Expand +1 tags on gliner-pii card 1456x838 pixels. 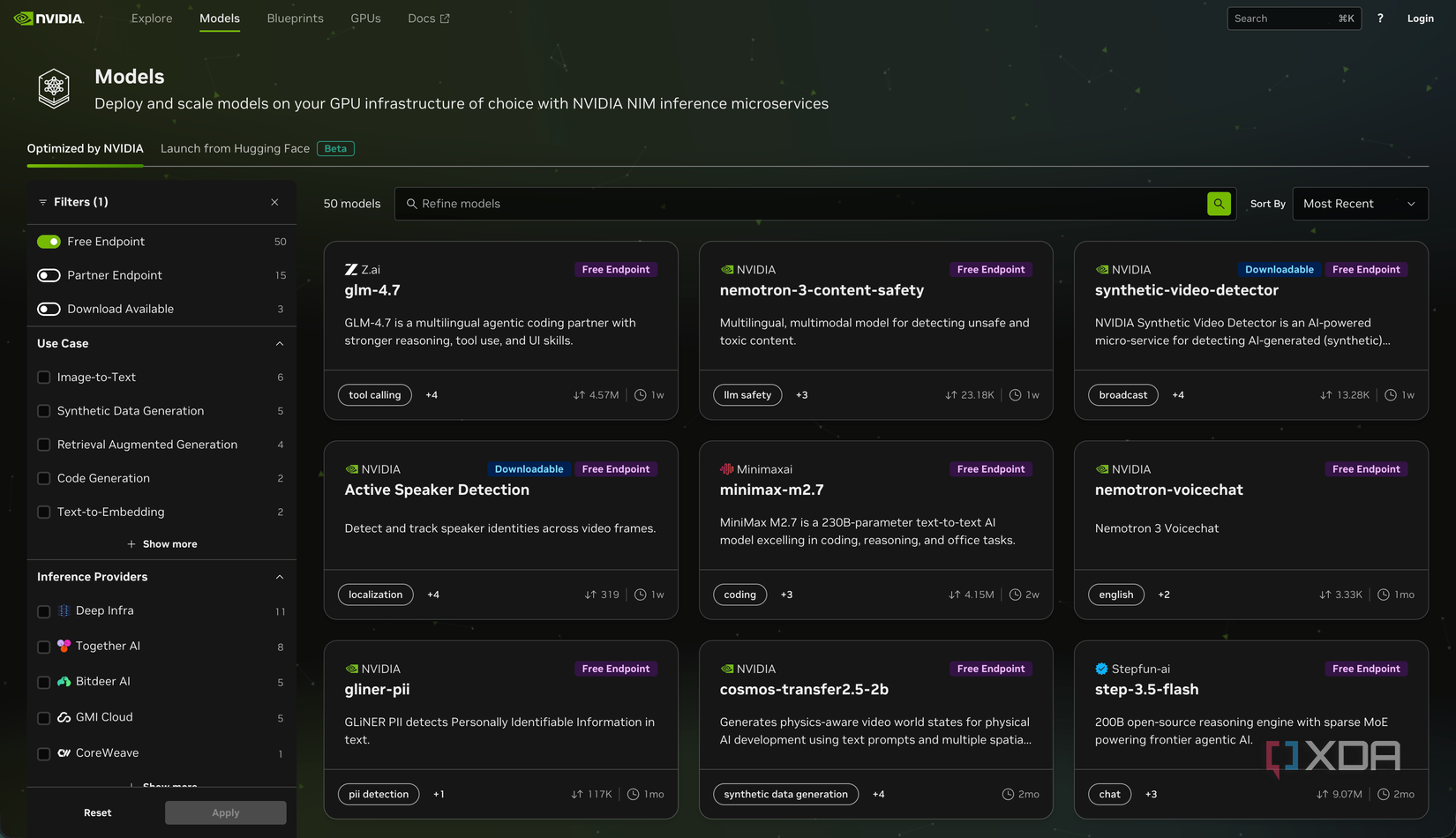[x=439, y=794]
